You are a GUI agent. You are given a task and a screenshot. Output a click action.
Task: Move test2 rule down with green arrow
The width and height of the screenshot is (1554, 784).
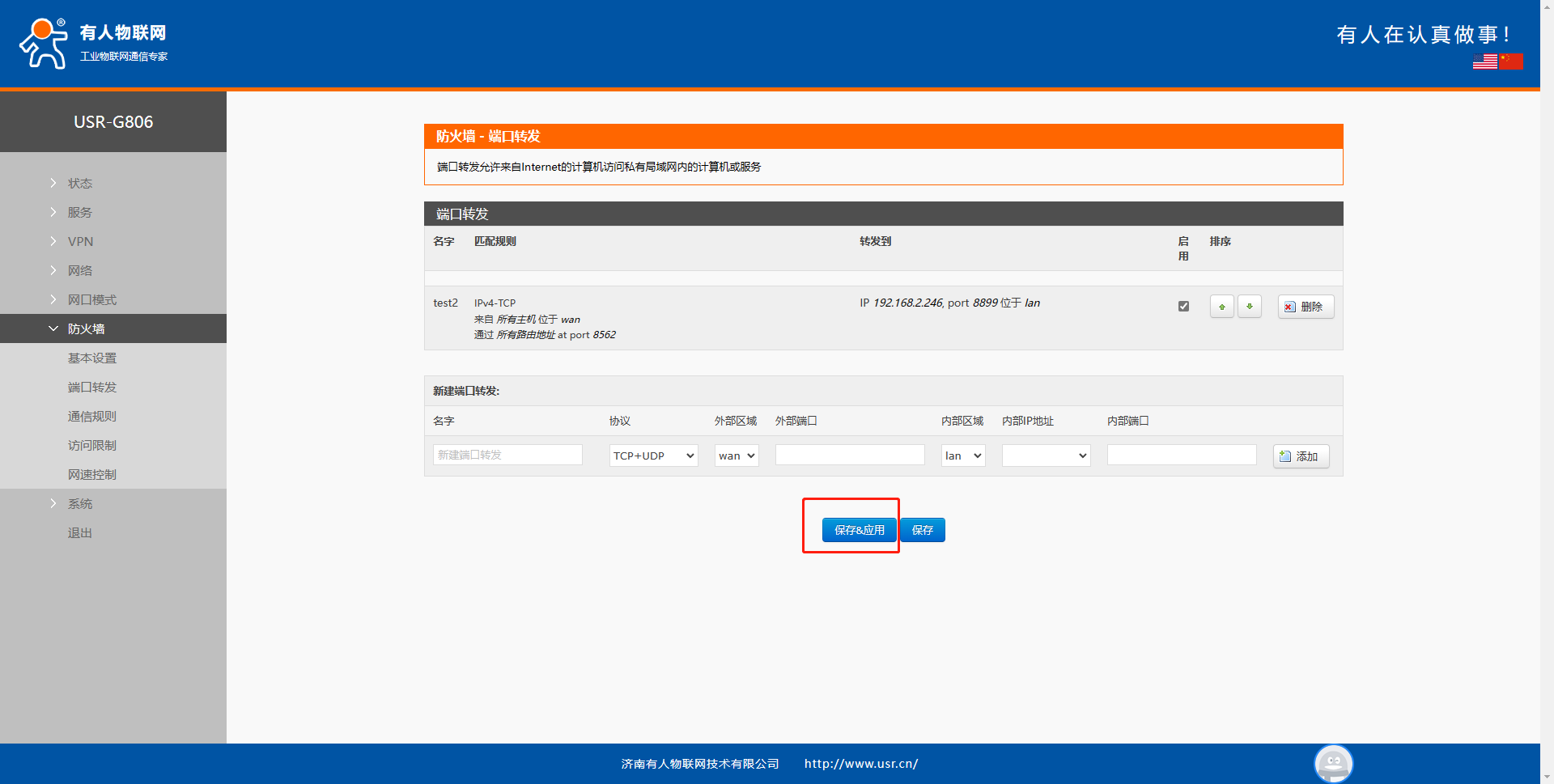[x=1249, y=307]
